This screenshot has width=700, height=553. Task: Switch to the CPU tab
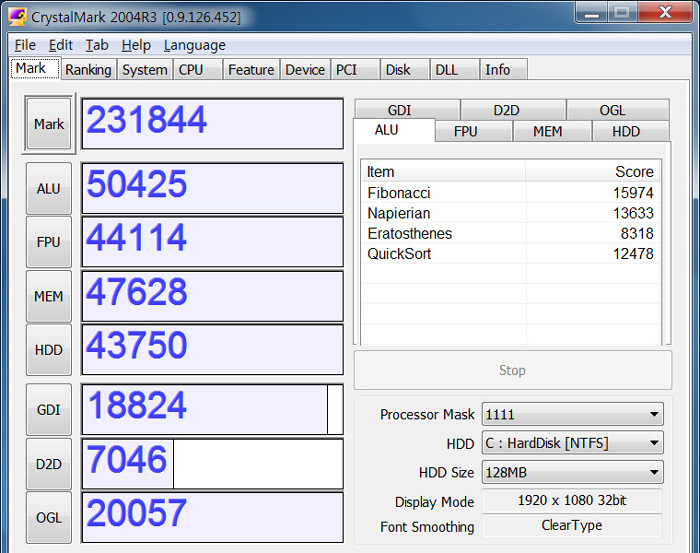pos(198,70)
